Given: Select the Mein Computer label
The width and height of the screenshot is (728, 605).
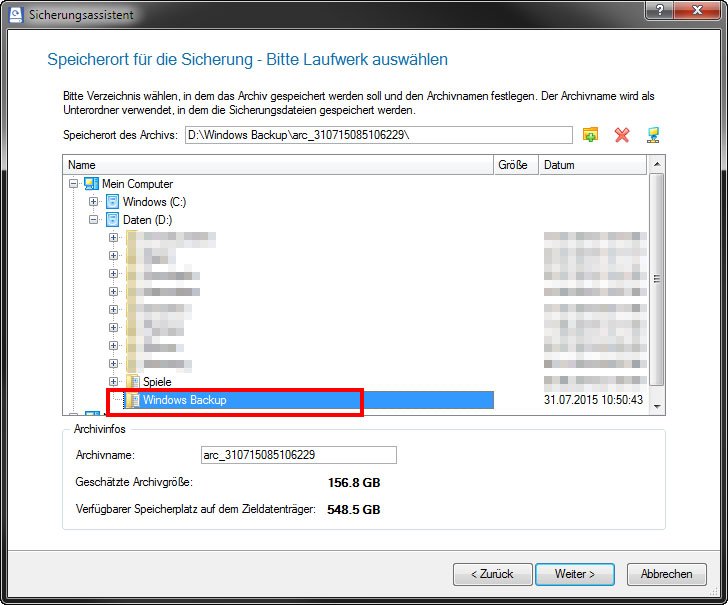Looking at the screenshot, I should point(137,184).
